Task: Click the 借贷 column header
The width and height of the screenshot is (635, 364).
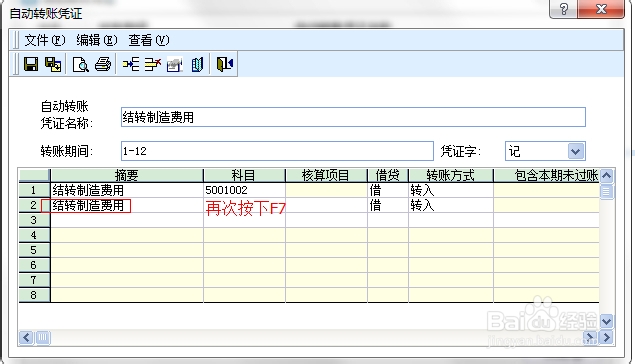Action: coord(388,175)
